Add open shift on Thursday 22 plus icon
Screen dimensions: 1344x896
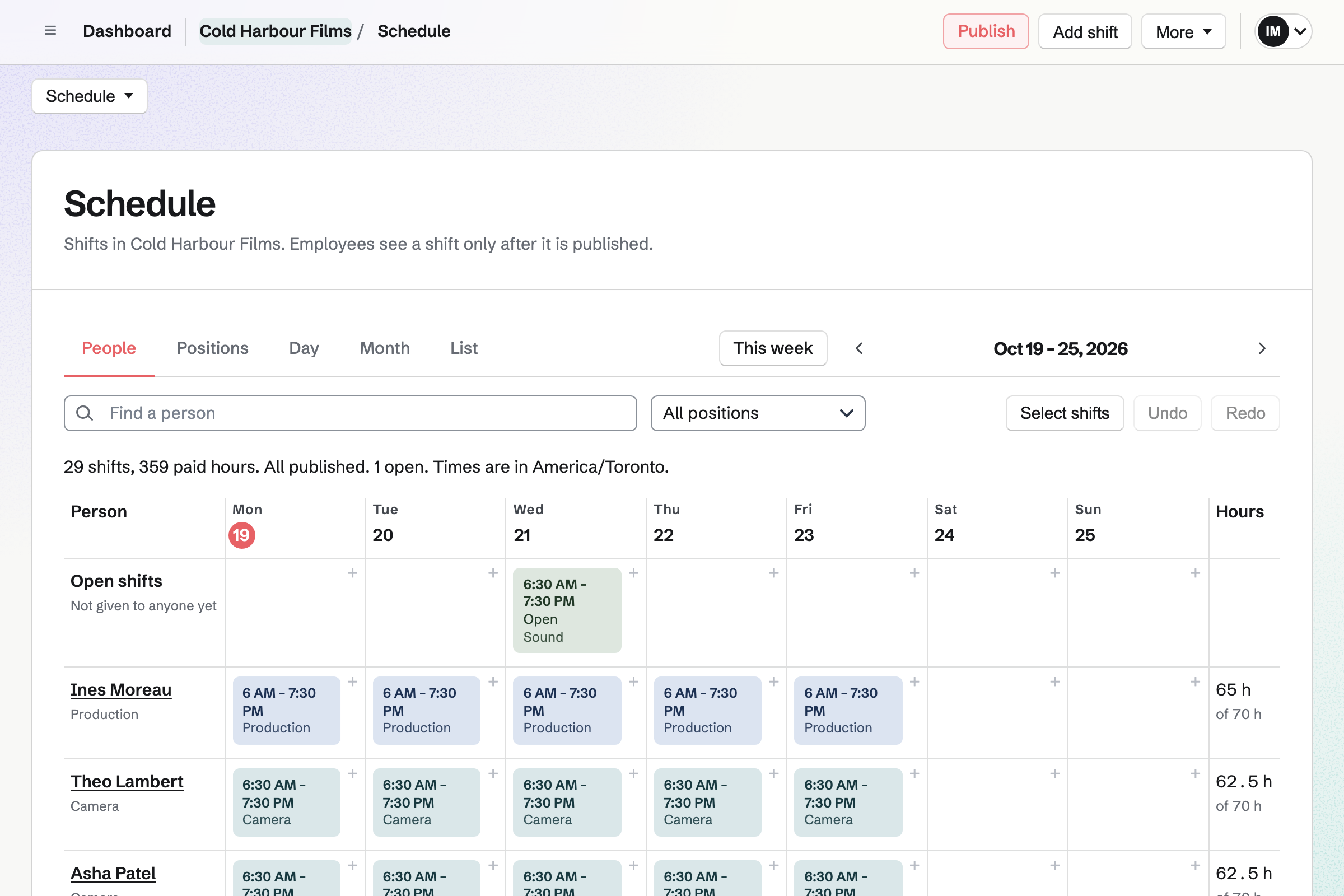coord(774,573)
